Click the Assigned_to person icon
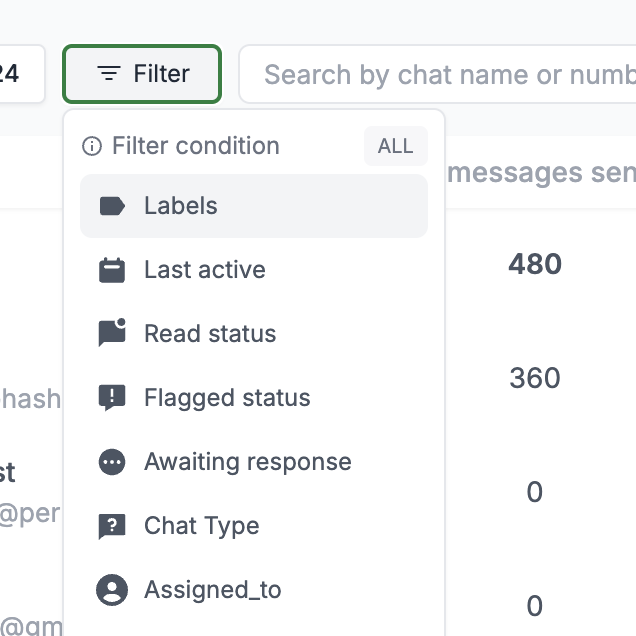The height and width of the screenshot is (636, 636). pos(112,590)
